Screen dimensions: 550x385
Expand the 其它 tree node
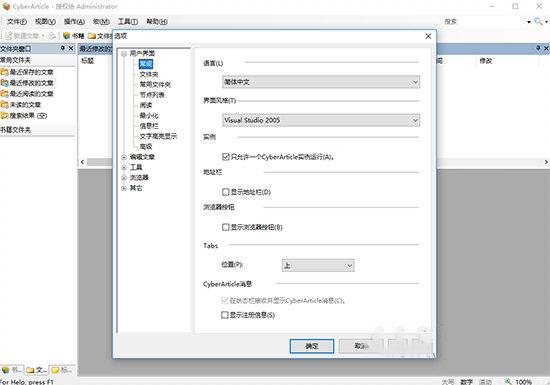[x=124, y=188]
